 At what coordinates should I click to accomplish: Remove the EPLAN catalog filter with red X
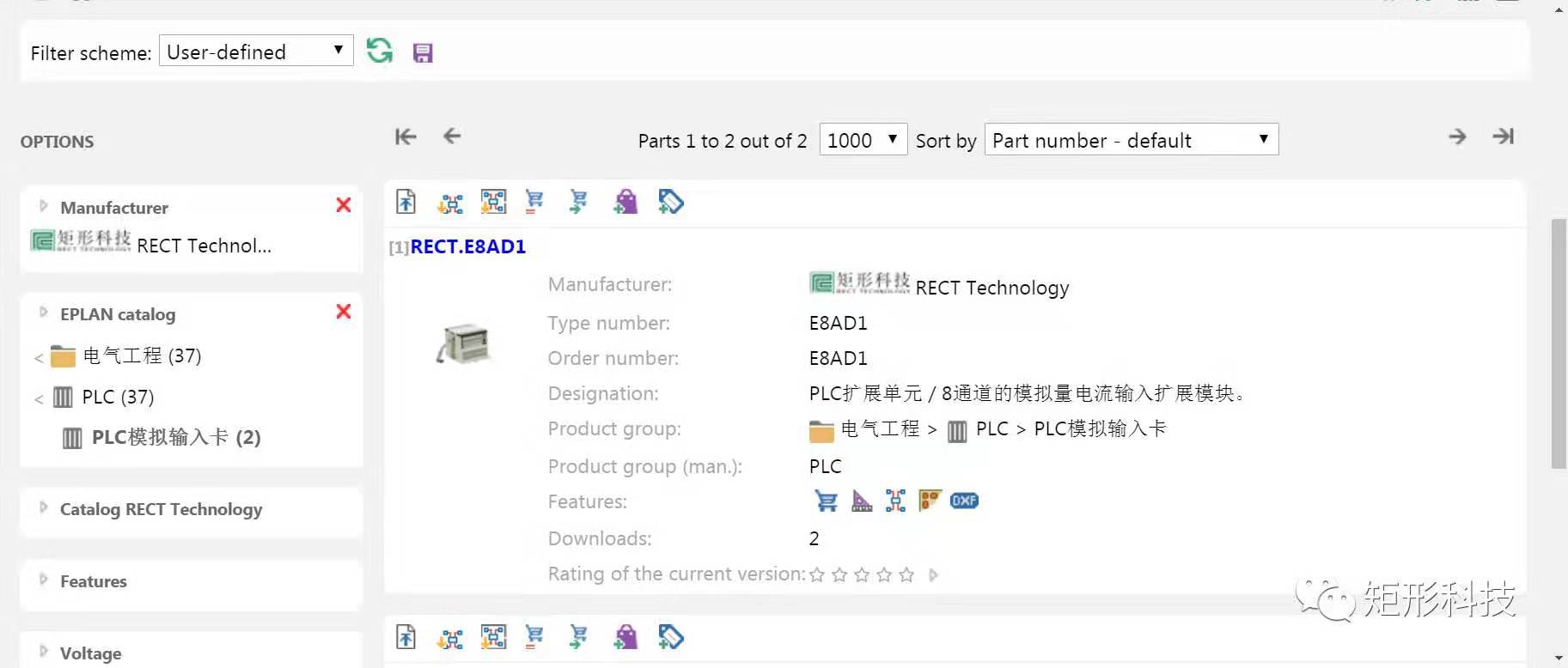pyautogui.click(x=344, y=312)
